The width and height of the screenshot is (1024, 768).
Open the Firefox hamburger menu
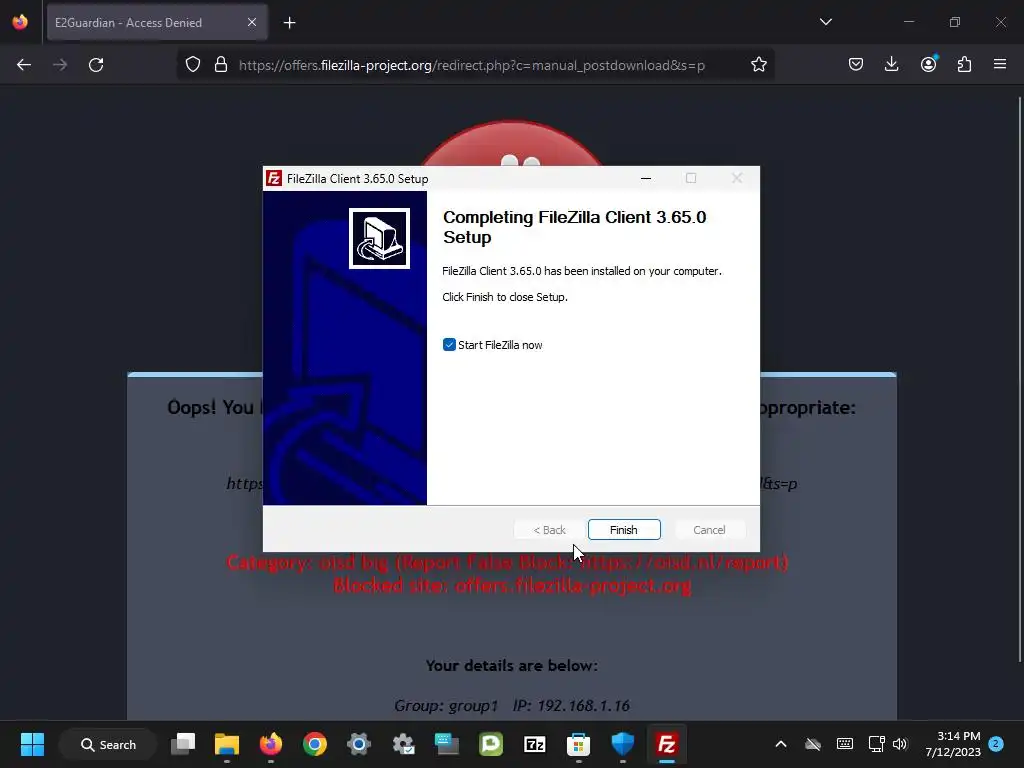tap(1000, 64)
